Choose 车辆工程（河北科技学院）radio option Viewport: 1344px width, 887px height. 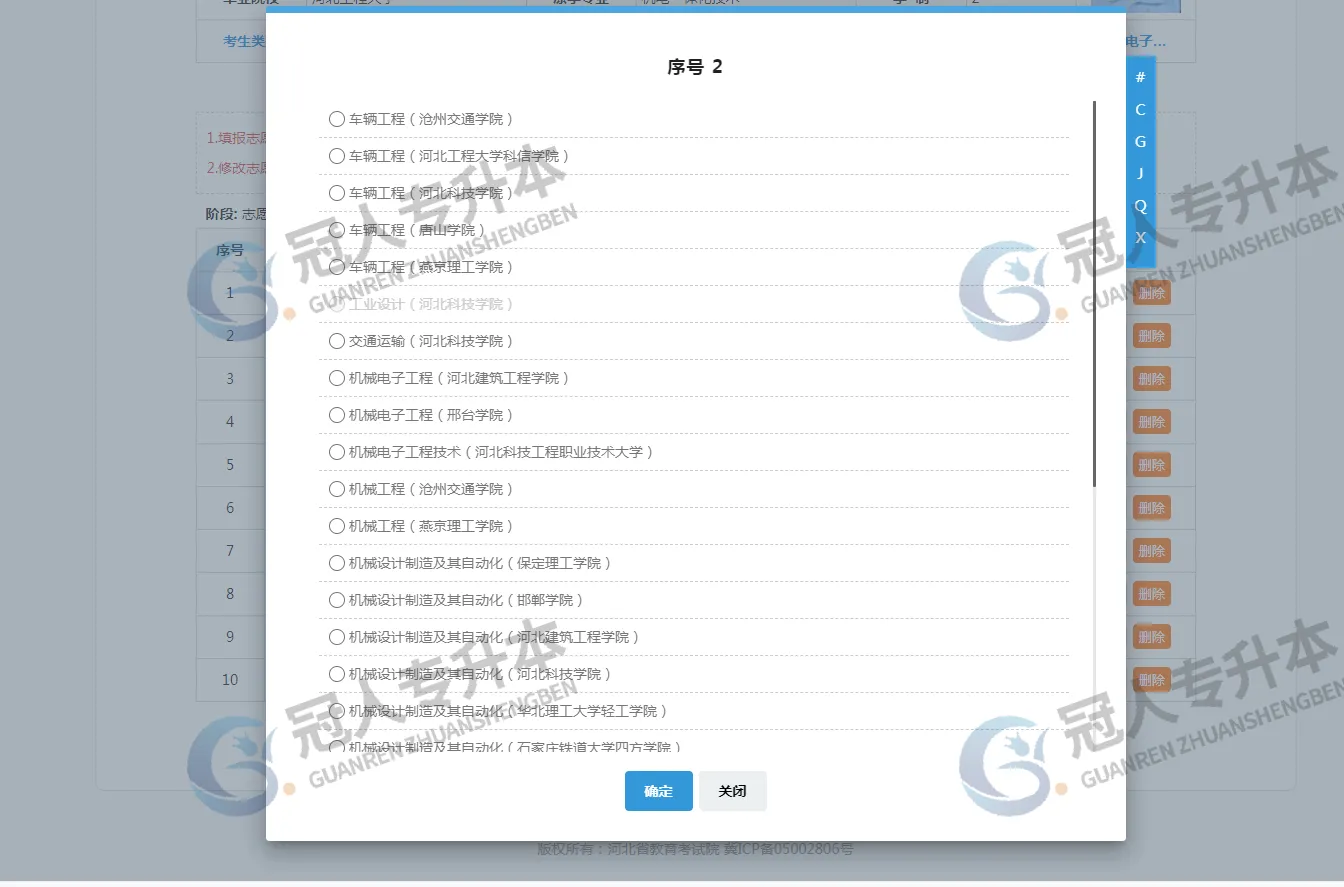pos(337,193)
